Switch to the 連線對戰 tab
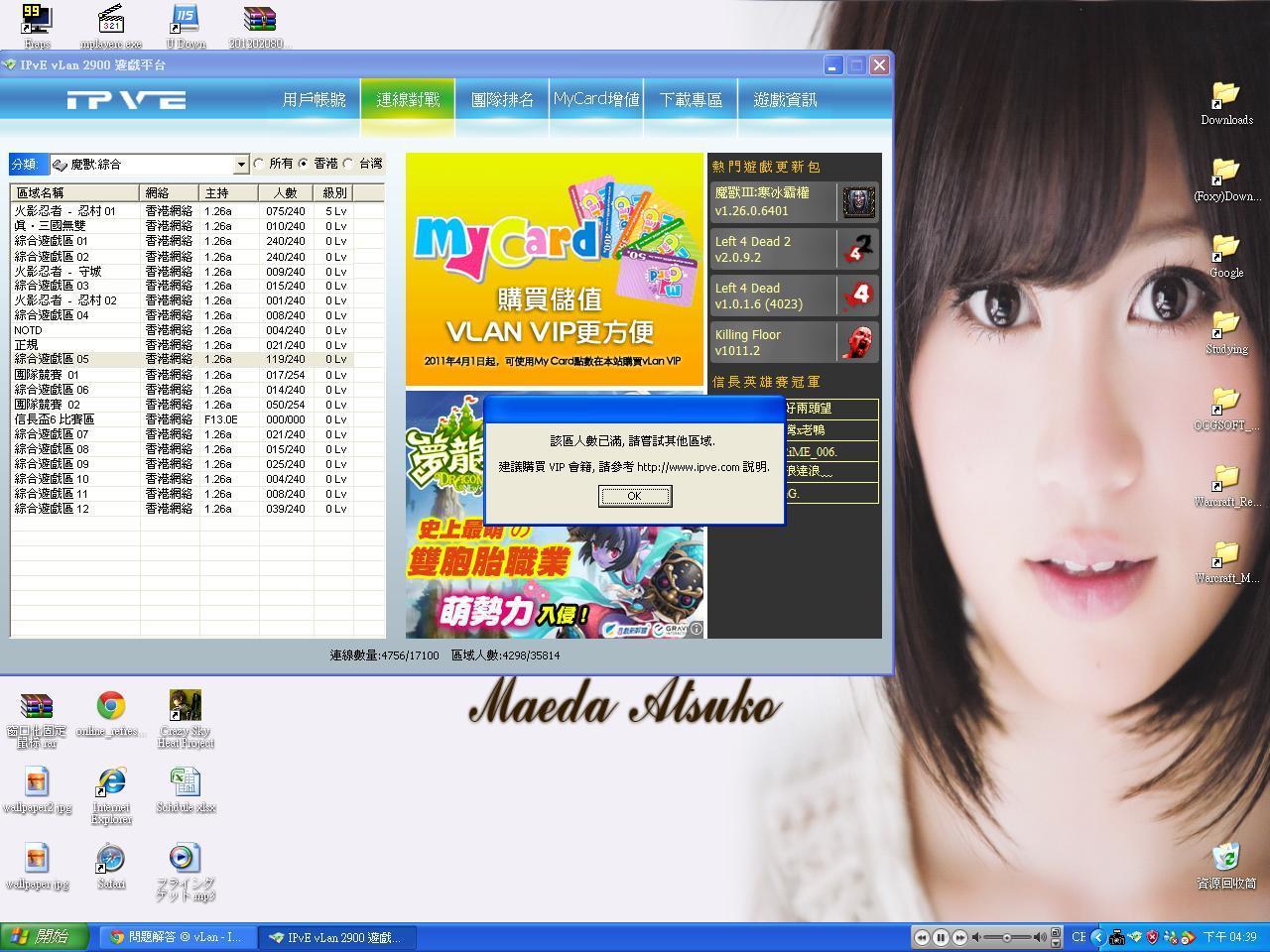Screen dimensions: 1270x952 pyautogui.click(x=408, y=100)
